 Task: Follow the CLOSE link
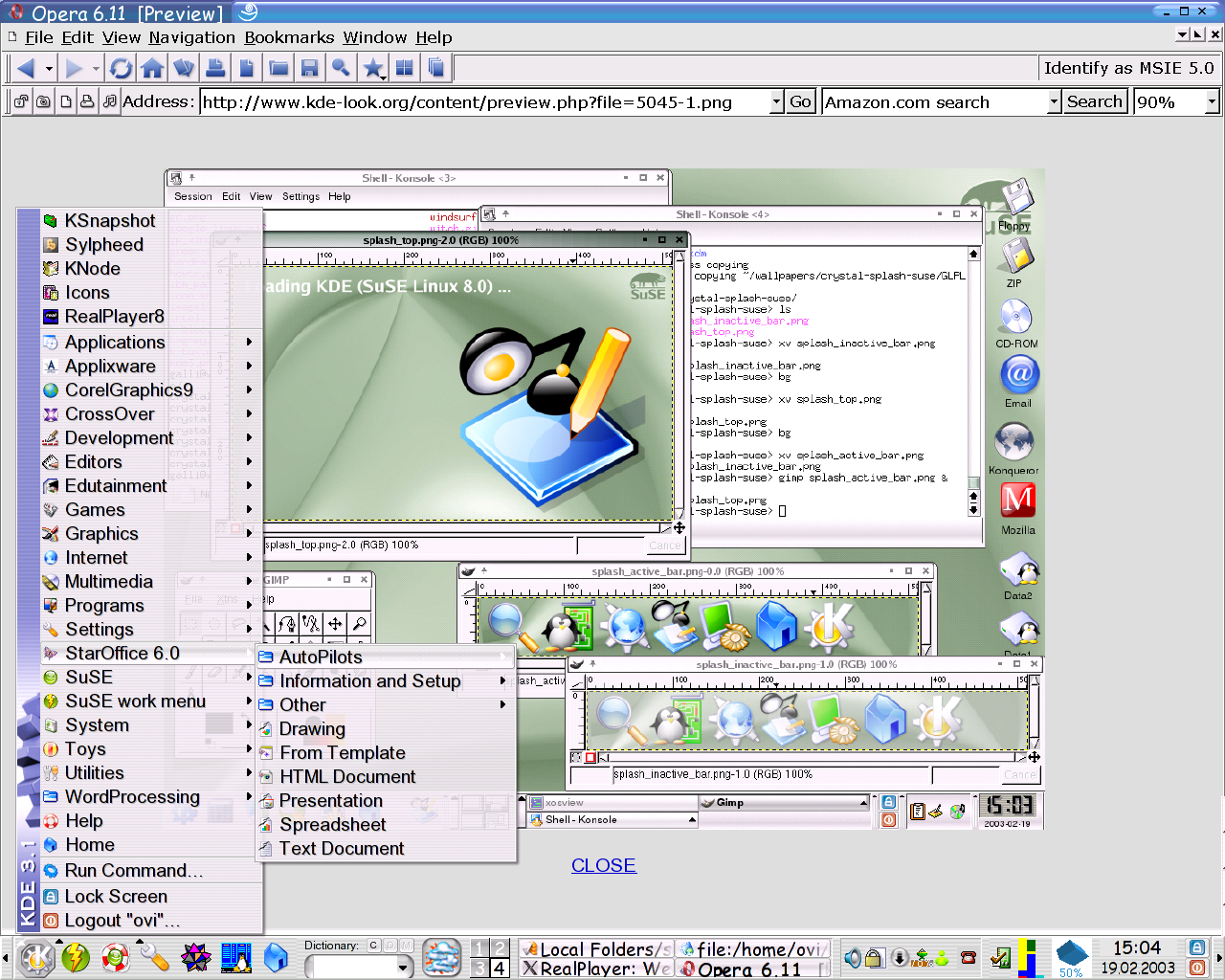(x=603, y=865)
